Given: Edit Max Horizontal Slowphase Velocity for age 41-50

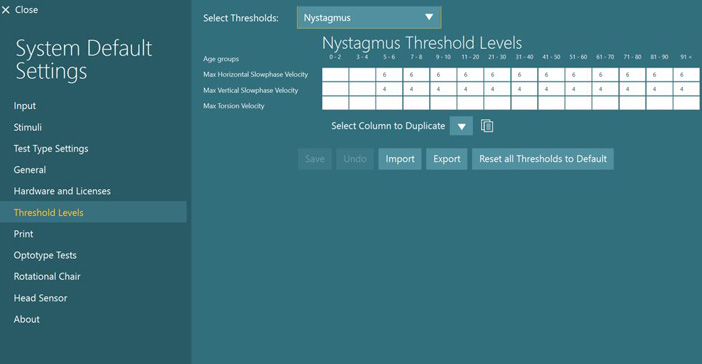Looking at the screenshot, I should (x=551, y=75).
